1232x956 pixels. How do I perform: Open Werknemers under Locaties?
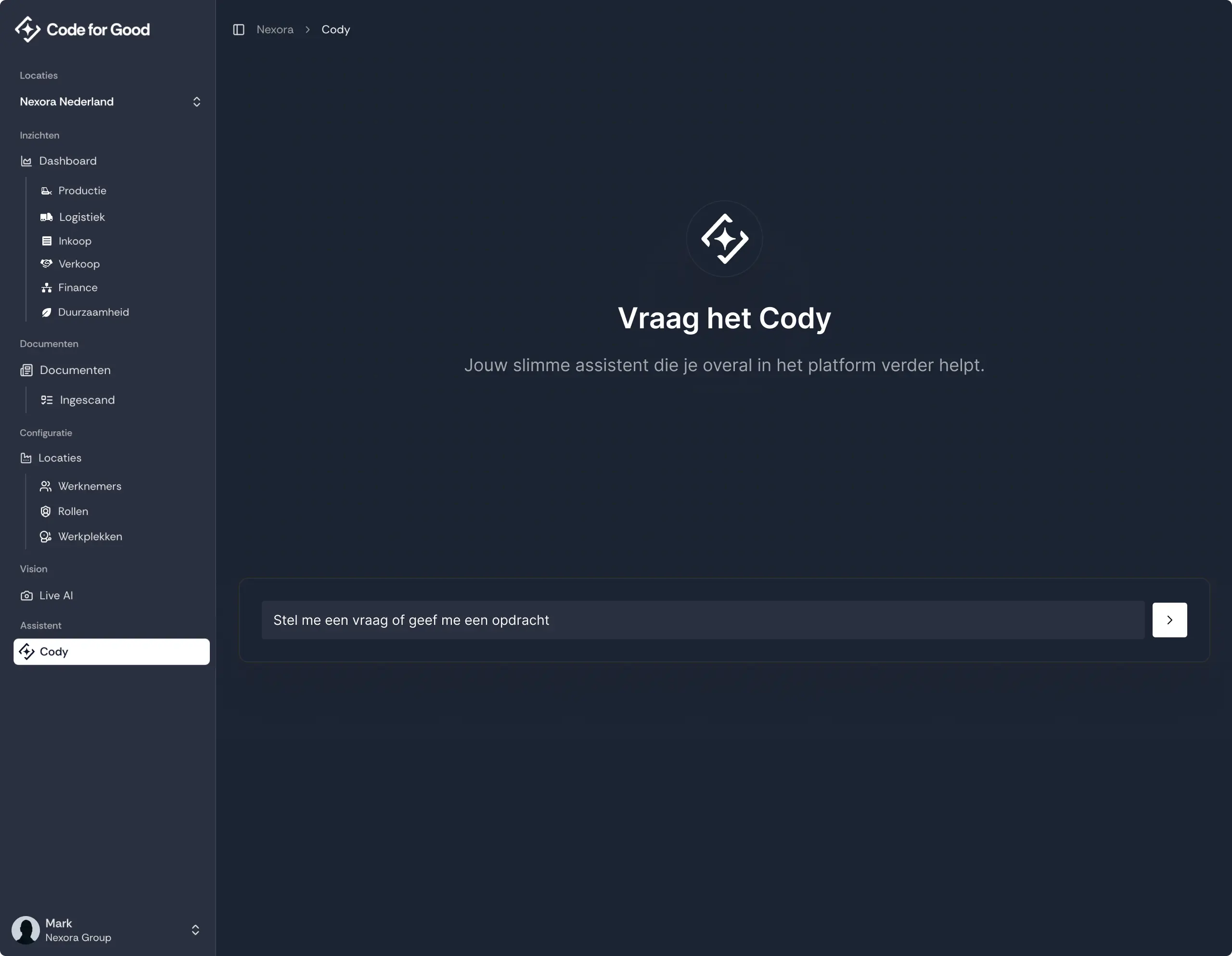pyautogui.click(x=89, y=487)
